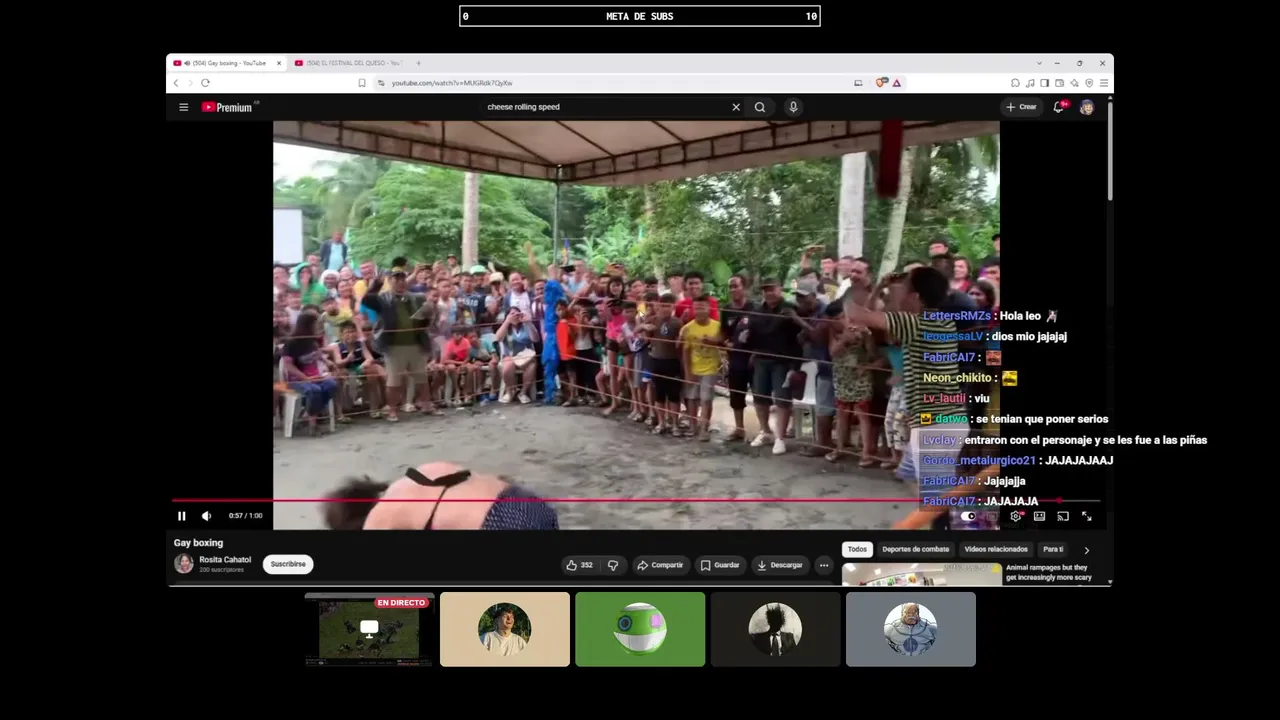Cast the video with the cast icon
1280x720 pixels.
pos(1063,516)
